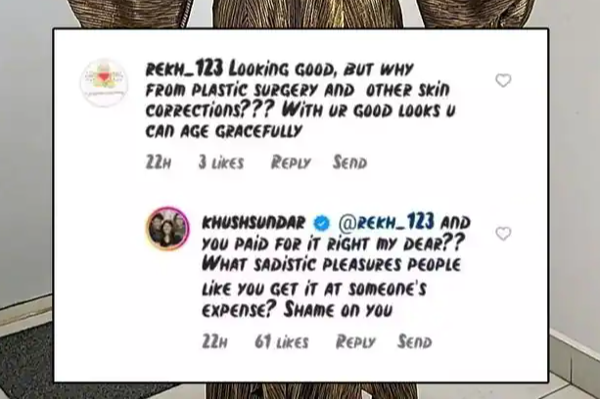View the 3 likes on the first comment
The width and height of the screenshot is (600, 400).
(221, 162)
